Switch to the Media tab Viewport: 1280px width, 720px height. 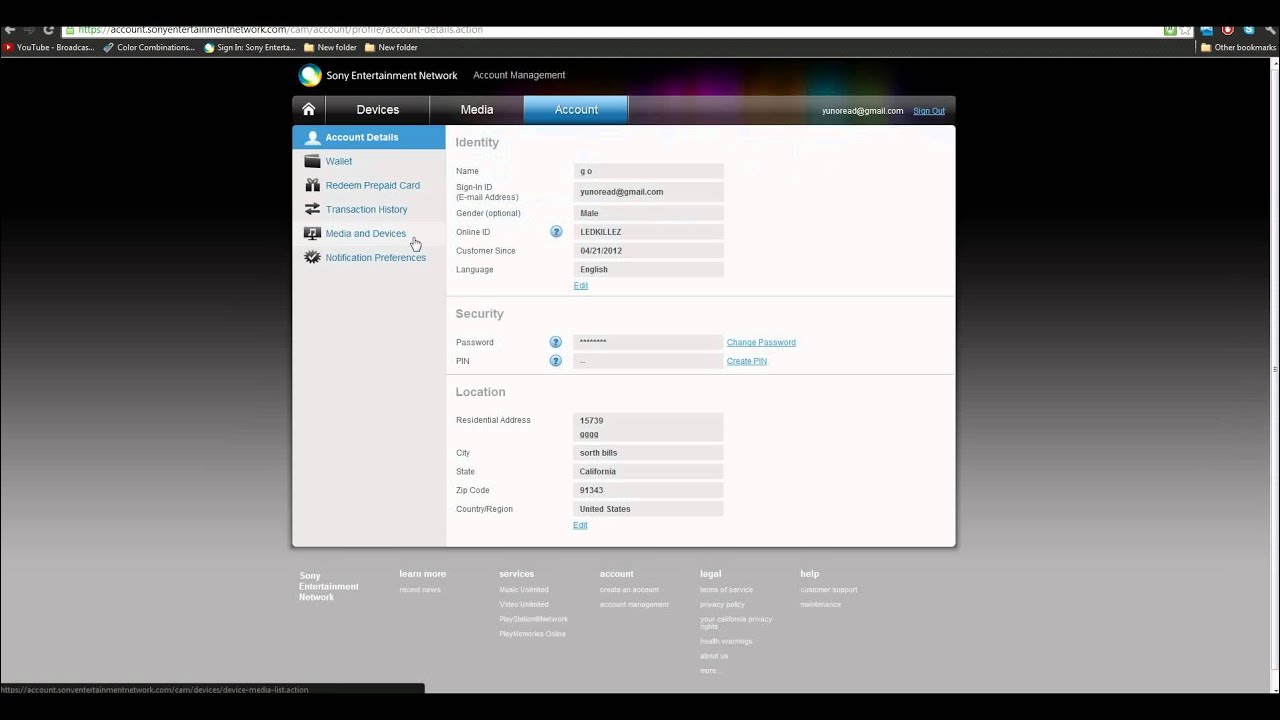[477, 110]
